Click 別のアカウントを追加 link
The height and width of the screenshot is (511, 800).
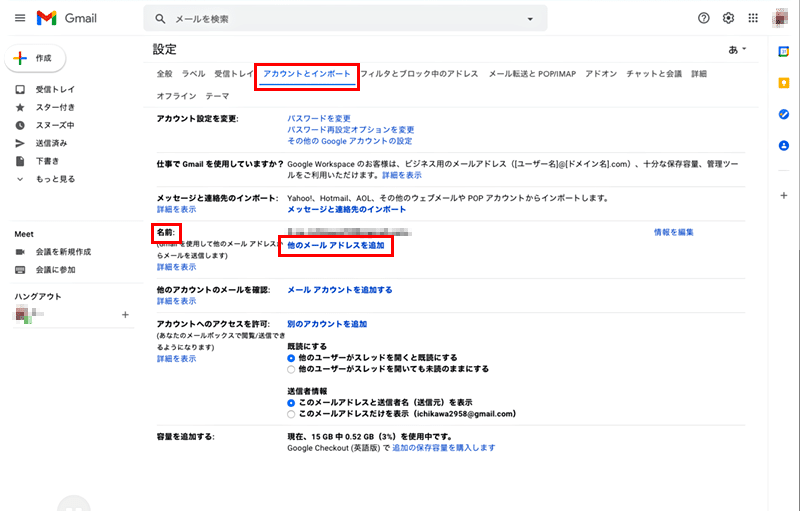click(327, 324)
